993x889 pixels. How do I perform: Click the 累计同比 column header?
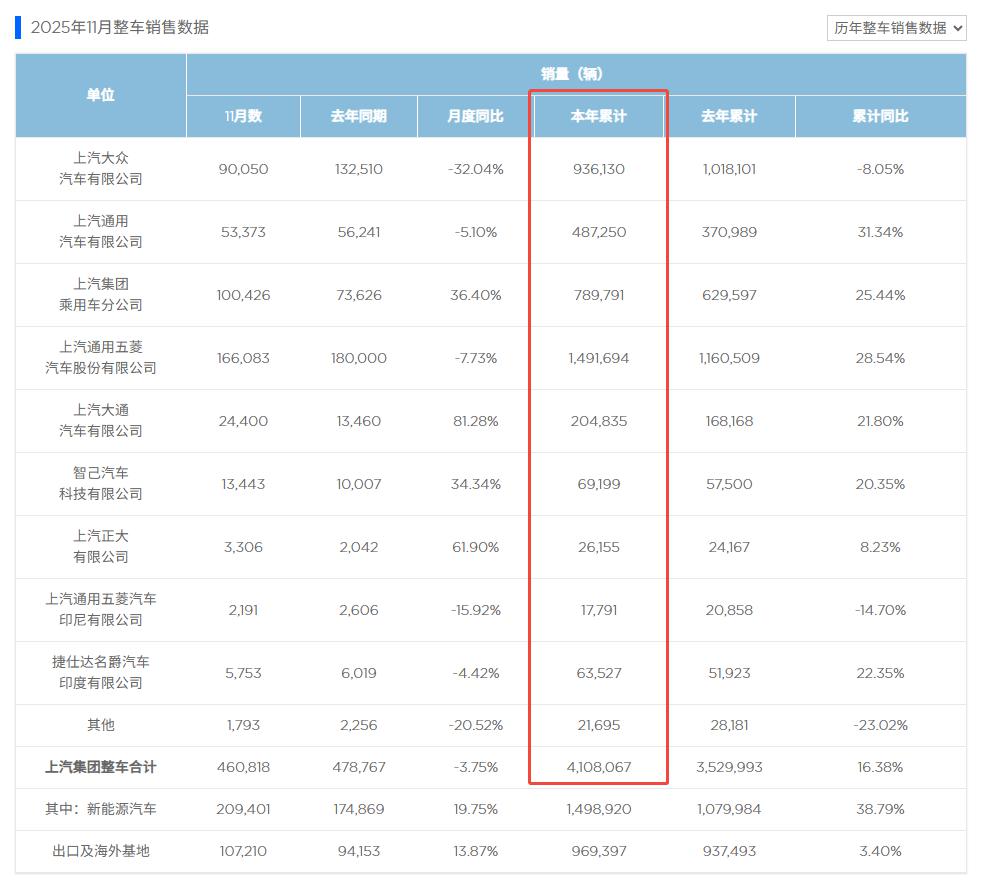click(x=880, y=116)
